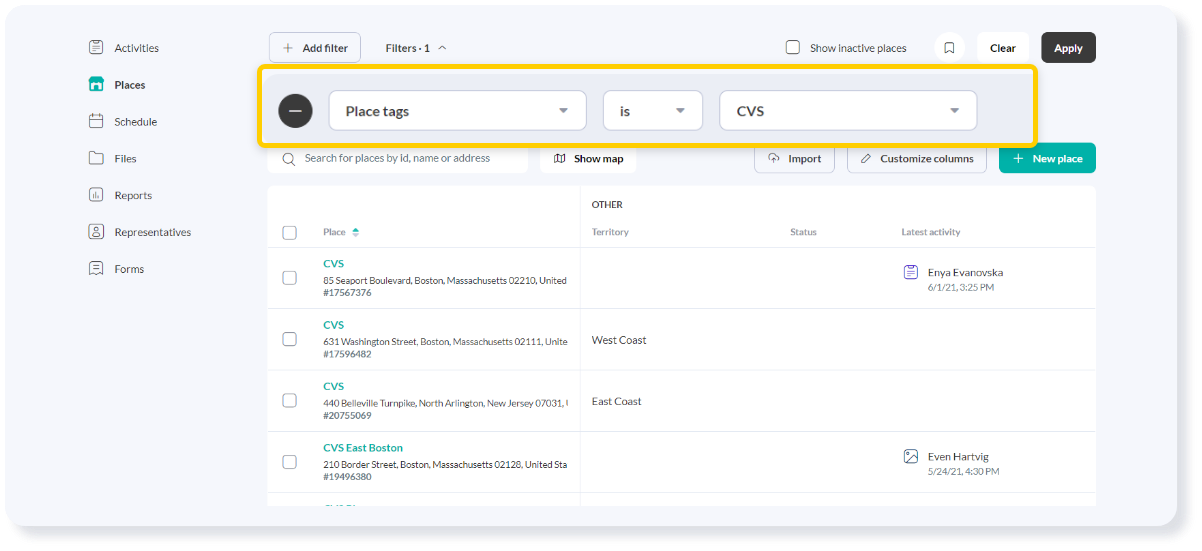Click the Add filter button

(x=315, y=48)
